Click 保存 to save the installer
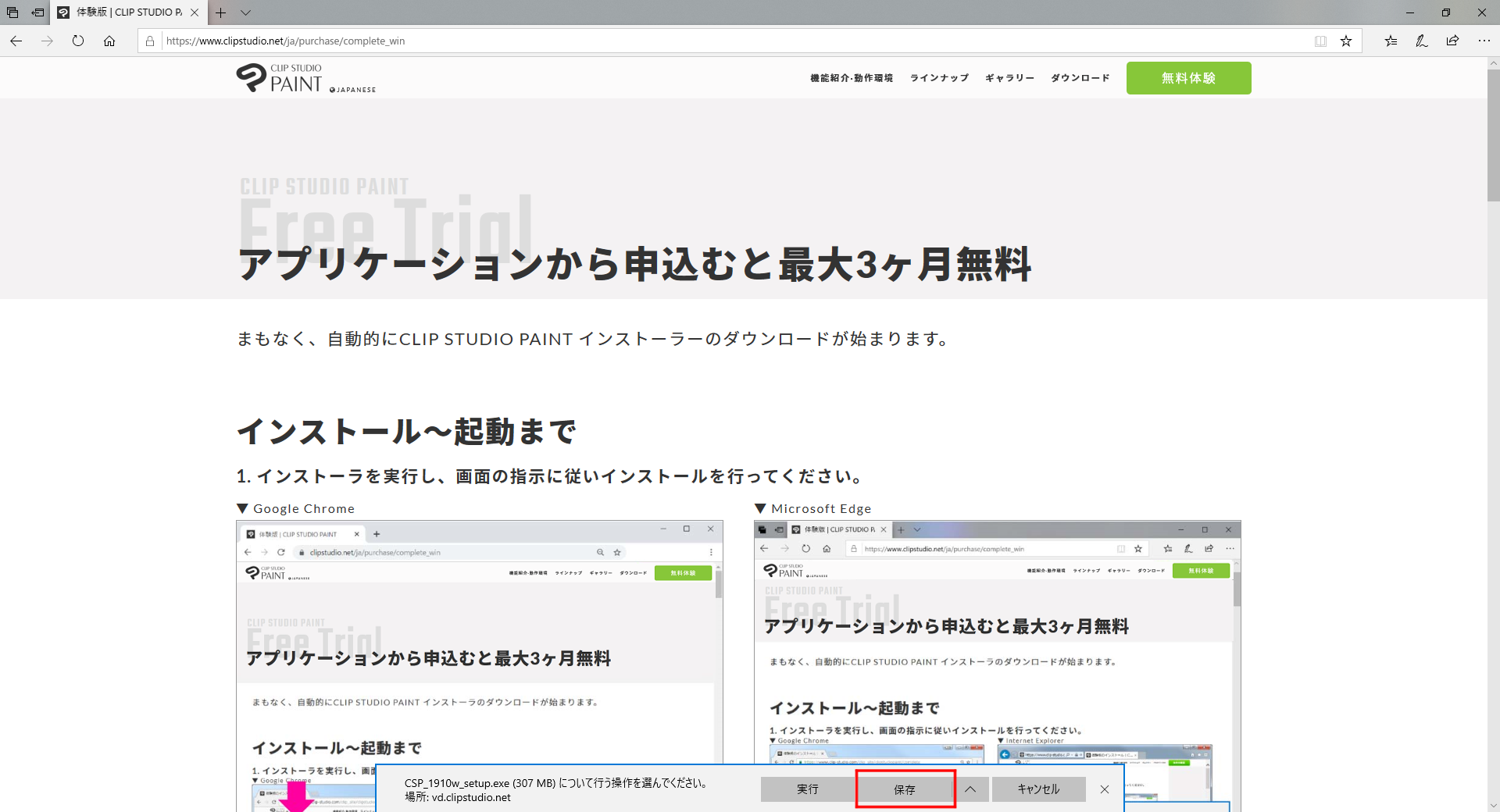The image size is (1500, 812). [905, 789]
